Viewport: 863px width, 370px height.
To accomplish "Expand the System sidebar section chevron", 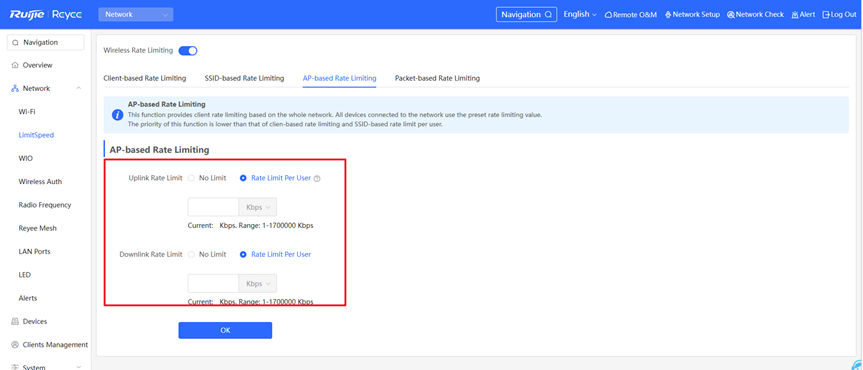I will 79,367.
